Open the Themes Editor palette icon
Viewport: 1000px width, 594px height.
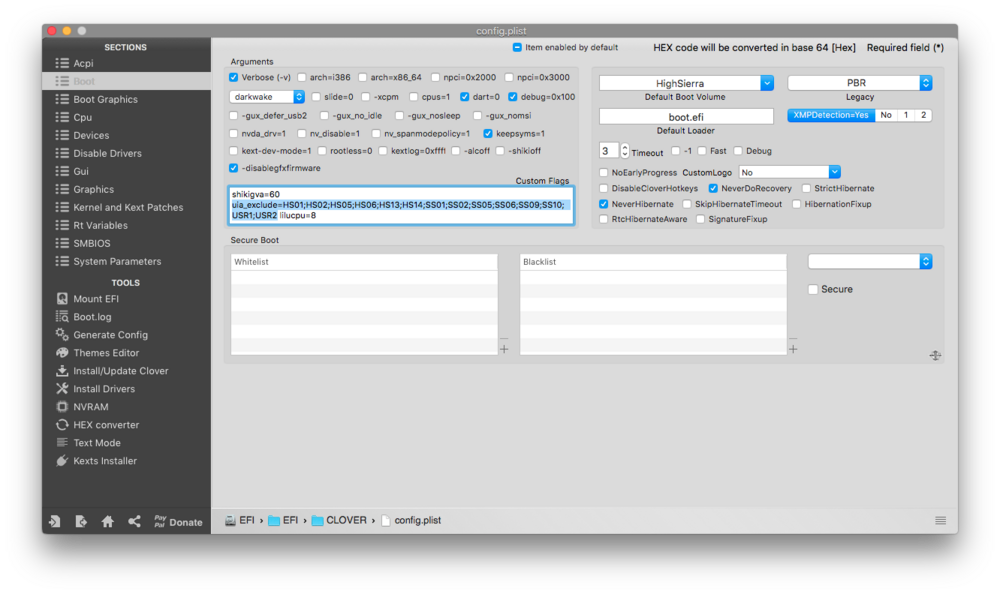(x=62, y=353)
